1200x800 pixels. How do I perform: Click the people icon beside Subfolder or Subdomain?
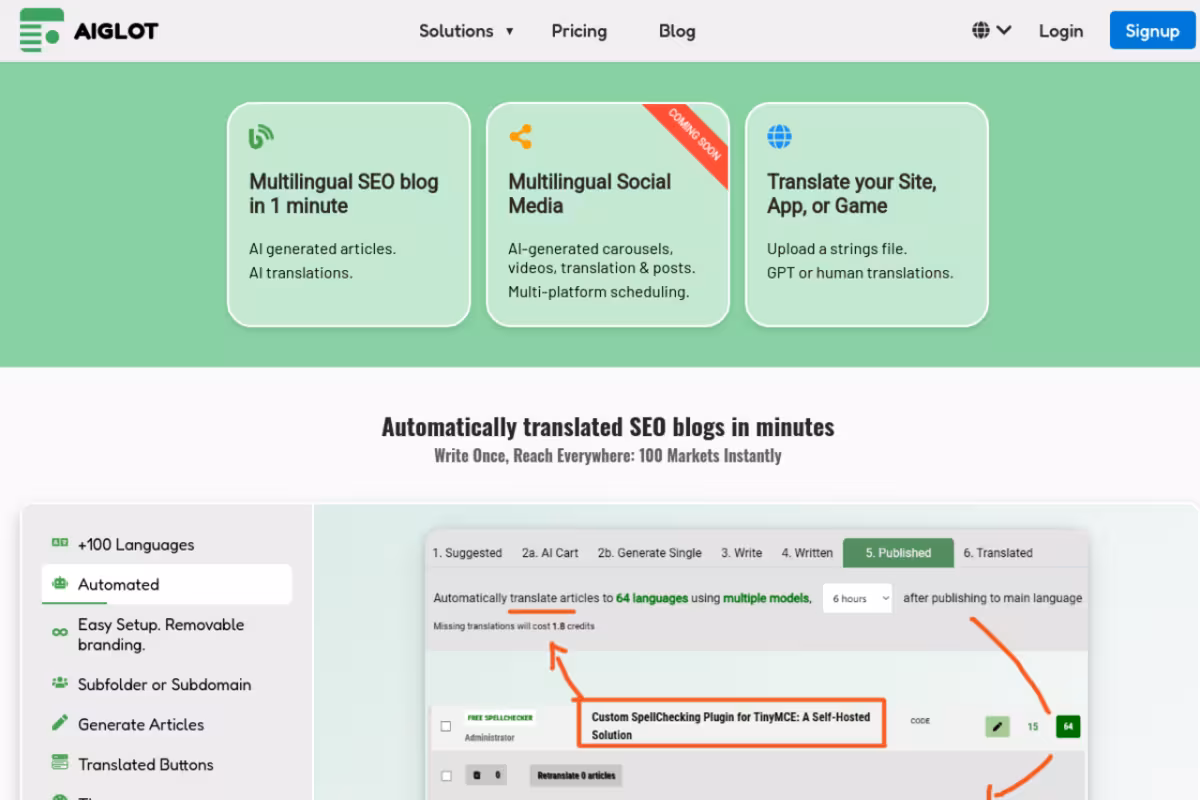[x=60, y=683]
